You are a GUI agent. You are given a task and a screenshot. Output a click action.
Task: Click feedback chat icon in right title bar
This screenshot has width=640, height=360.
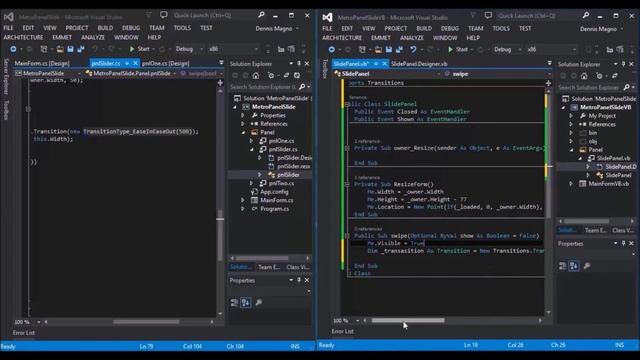coord(488,16)
